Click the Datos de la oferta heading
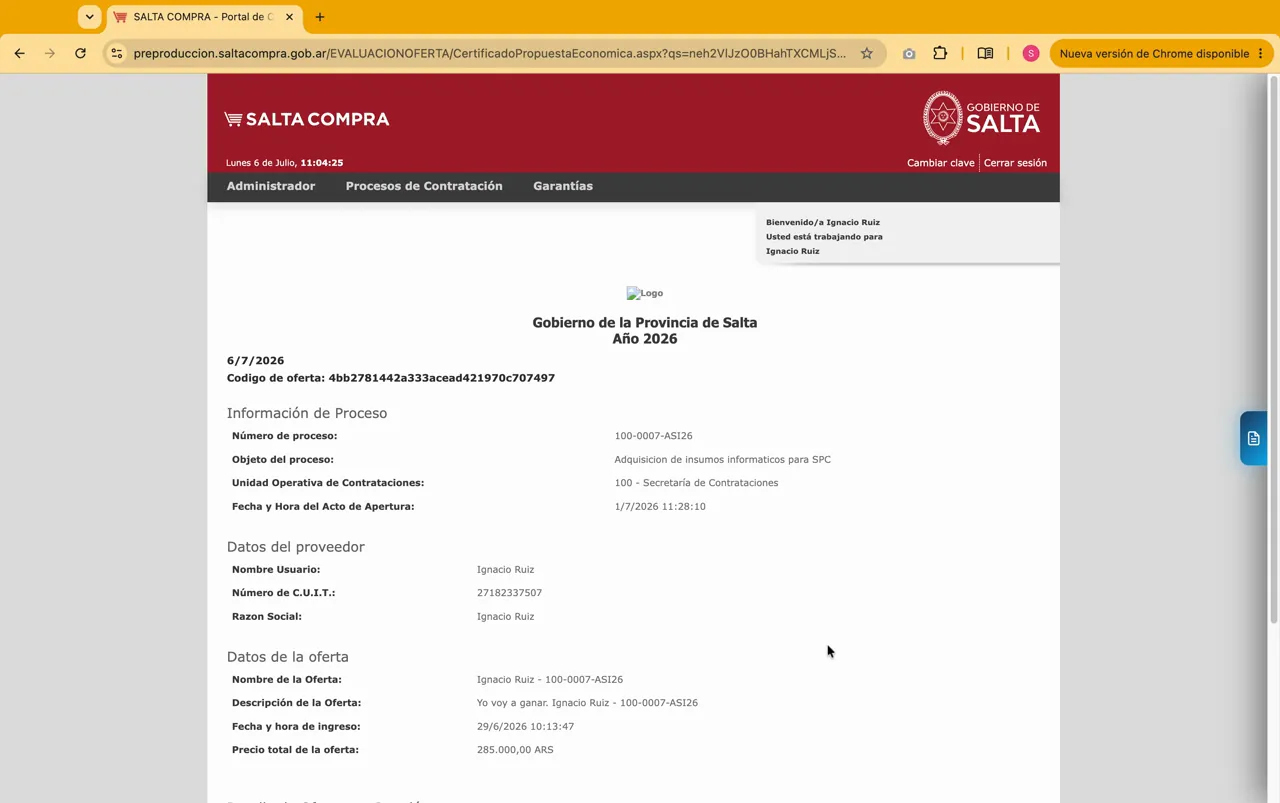Screen dimensions: 1280x803 [288, 657]
